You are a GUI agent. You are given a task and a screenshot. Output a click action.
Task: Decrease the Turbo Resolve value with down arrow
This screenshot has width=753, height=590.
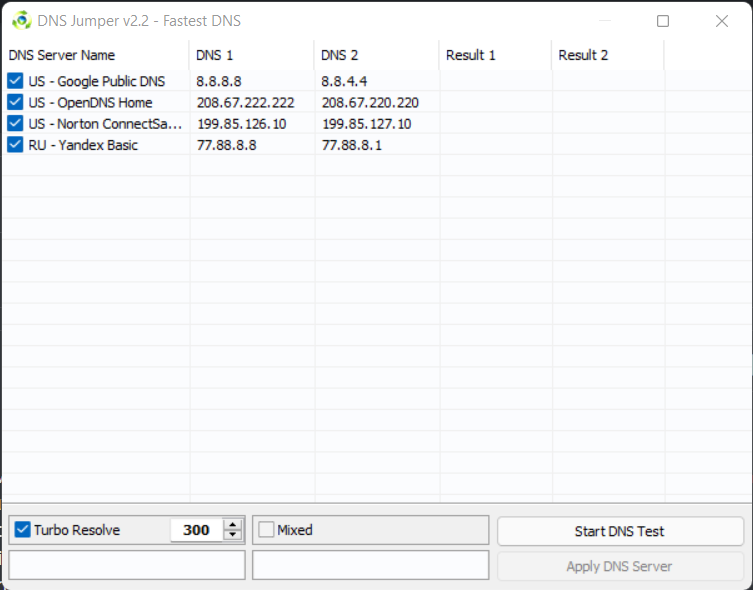coord(232,535)
